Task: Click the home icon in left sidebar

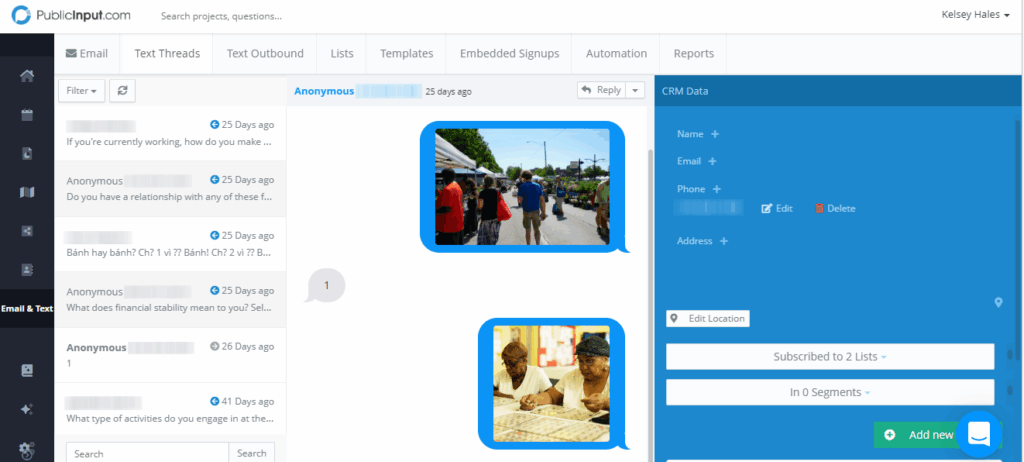Action: click(x=27, y=76)
